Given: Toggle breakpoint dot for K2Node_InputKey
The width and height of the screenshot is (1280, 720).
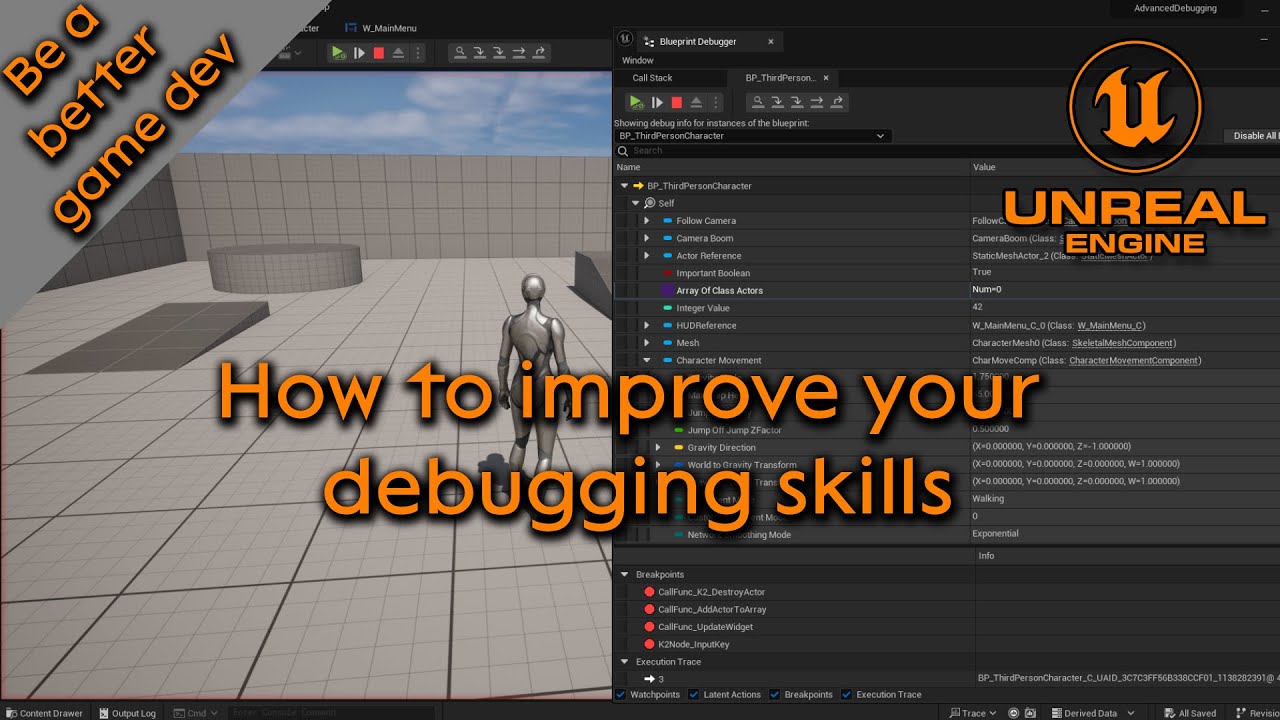Looking at the screenshot, I should (x=650, y=644).
